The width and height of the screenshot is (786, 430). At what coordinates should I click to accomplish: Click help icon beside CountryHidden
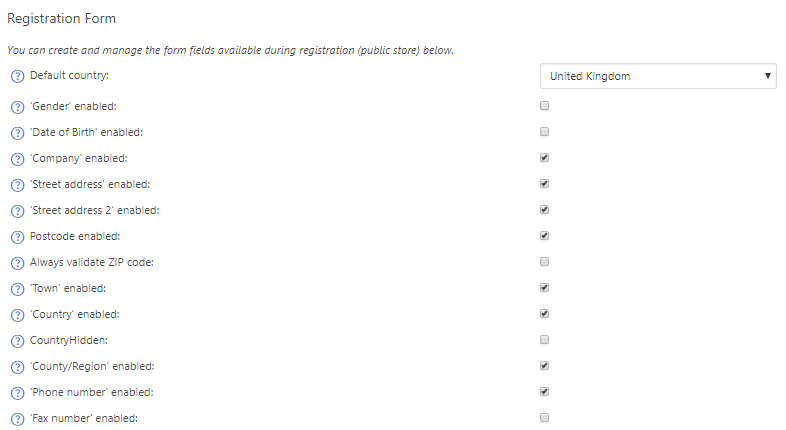(x=18, y=341)
